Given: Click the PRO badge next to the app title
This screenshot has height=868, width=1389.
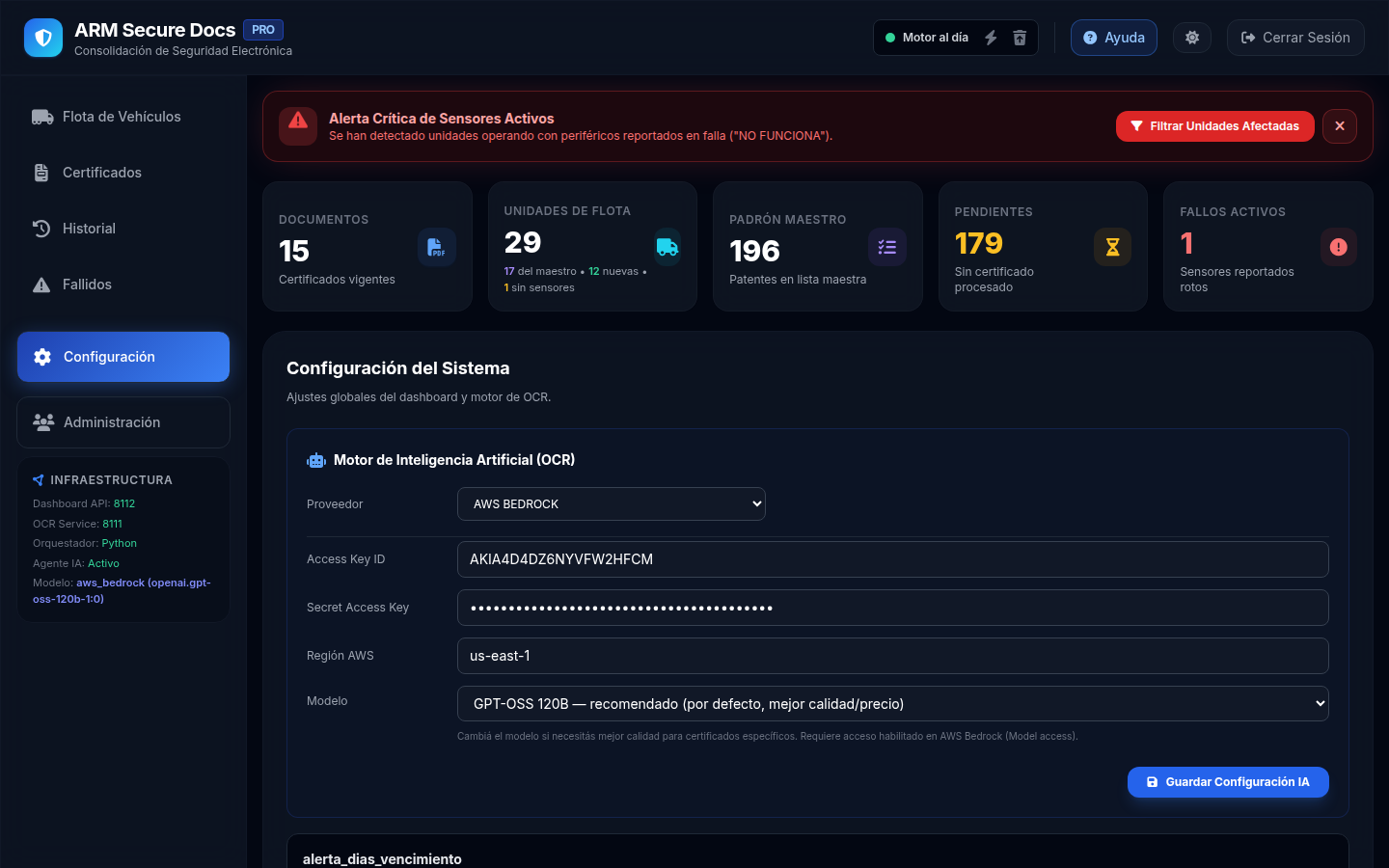Looking at the screenshot, I should pos(263,30).
